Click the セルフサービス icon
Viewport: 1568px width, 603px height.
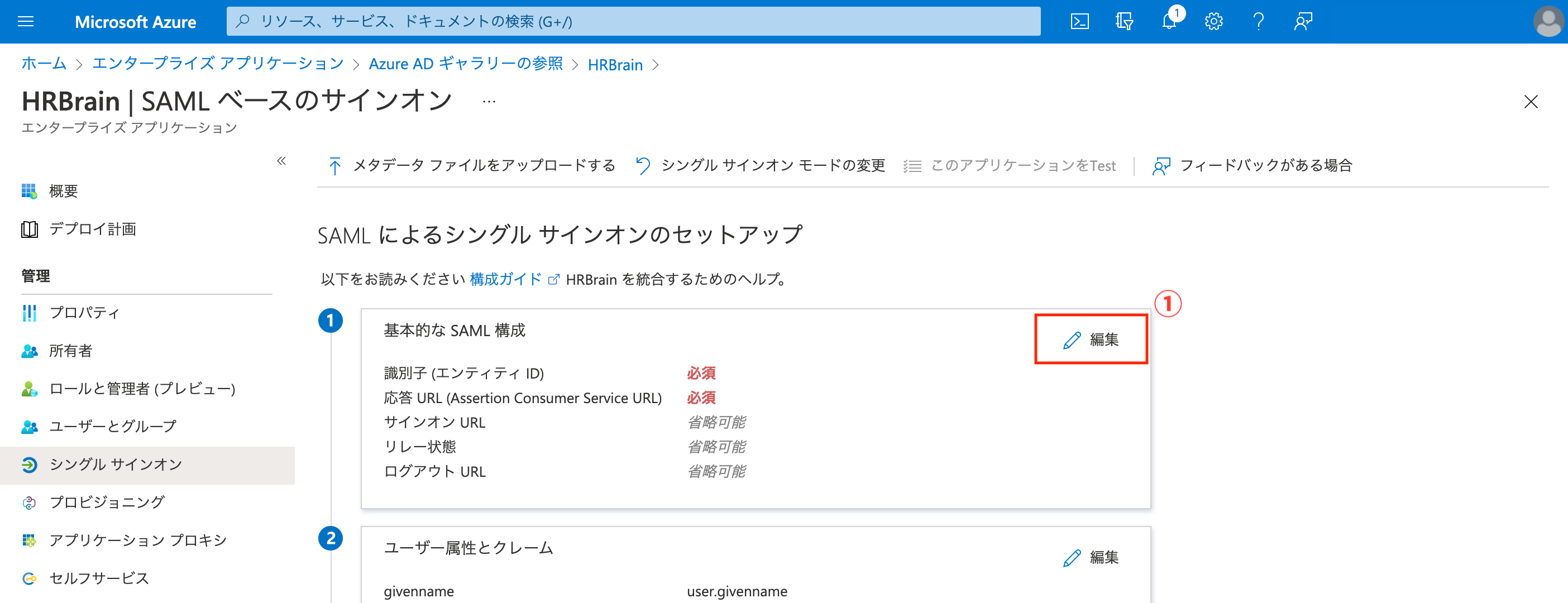click(x=29, y=578)
